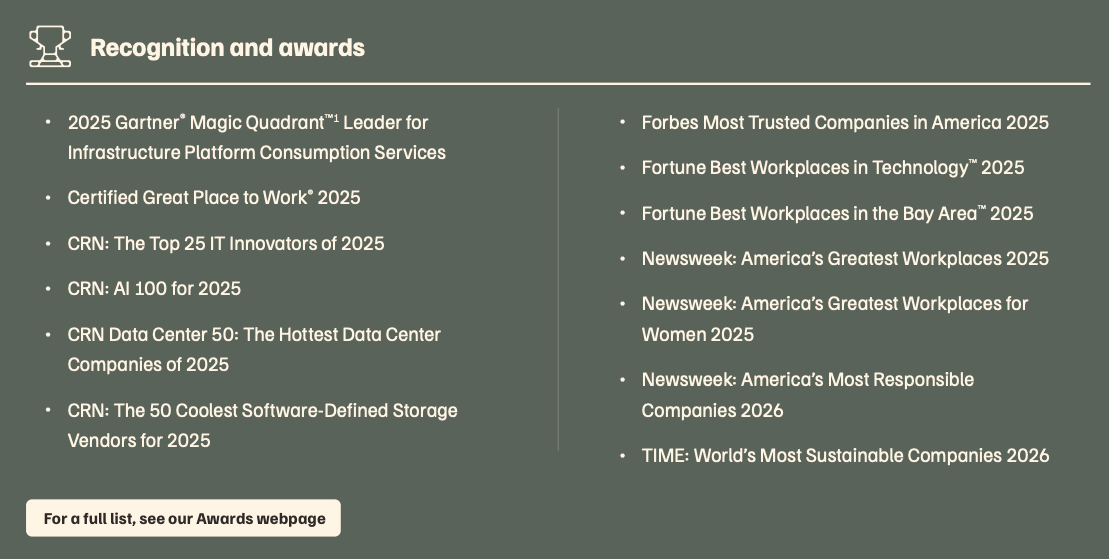1109x559 pixels.
Task: Select Newsweek Greatest Workplaces for Women entry
Action: point(835,318)
